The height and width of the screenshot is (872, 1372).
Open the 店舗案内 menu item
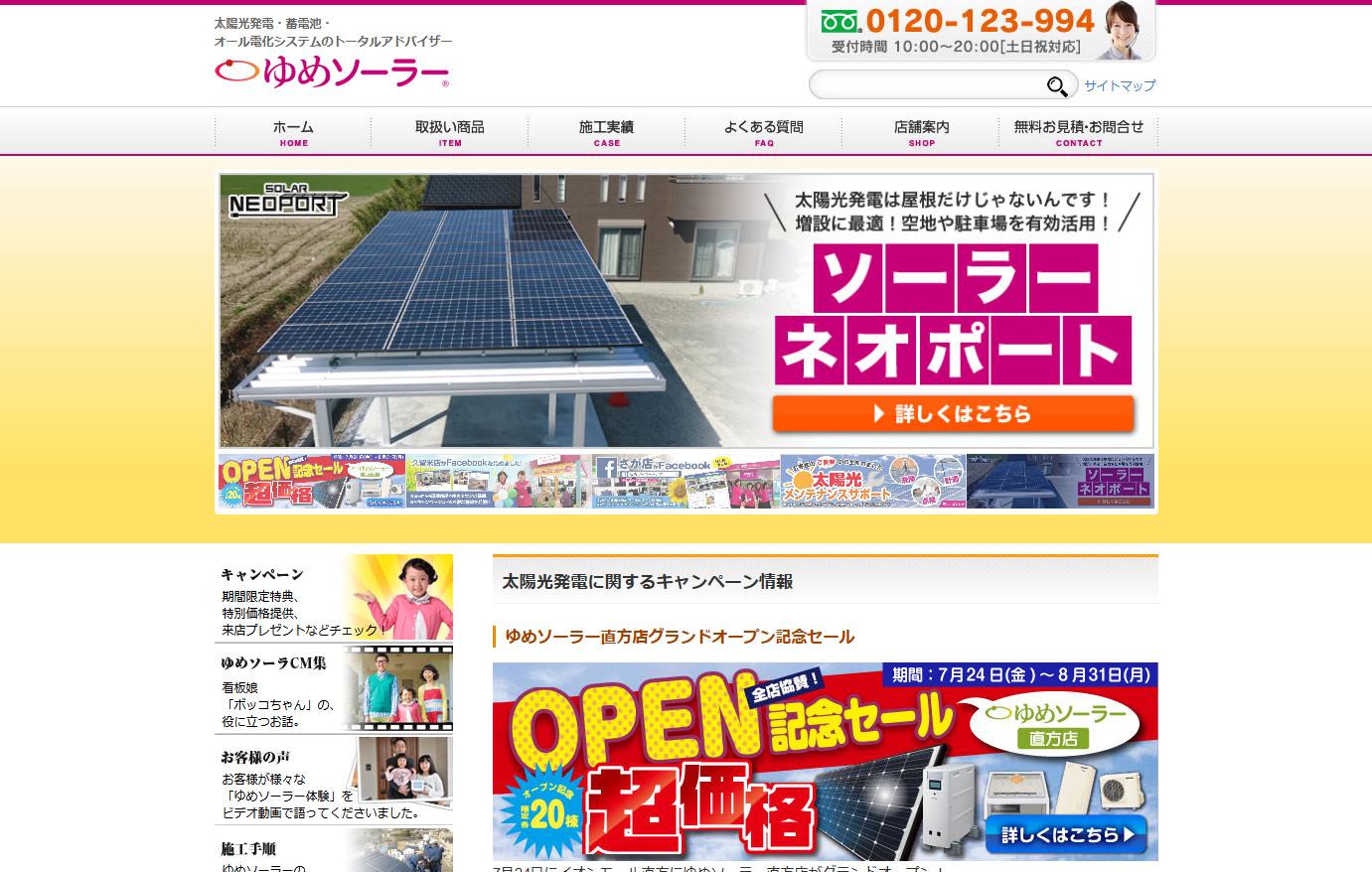[921, 132]
